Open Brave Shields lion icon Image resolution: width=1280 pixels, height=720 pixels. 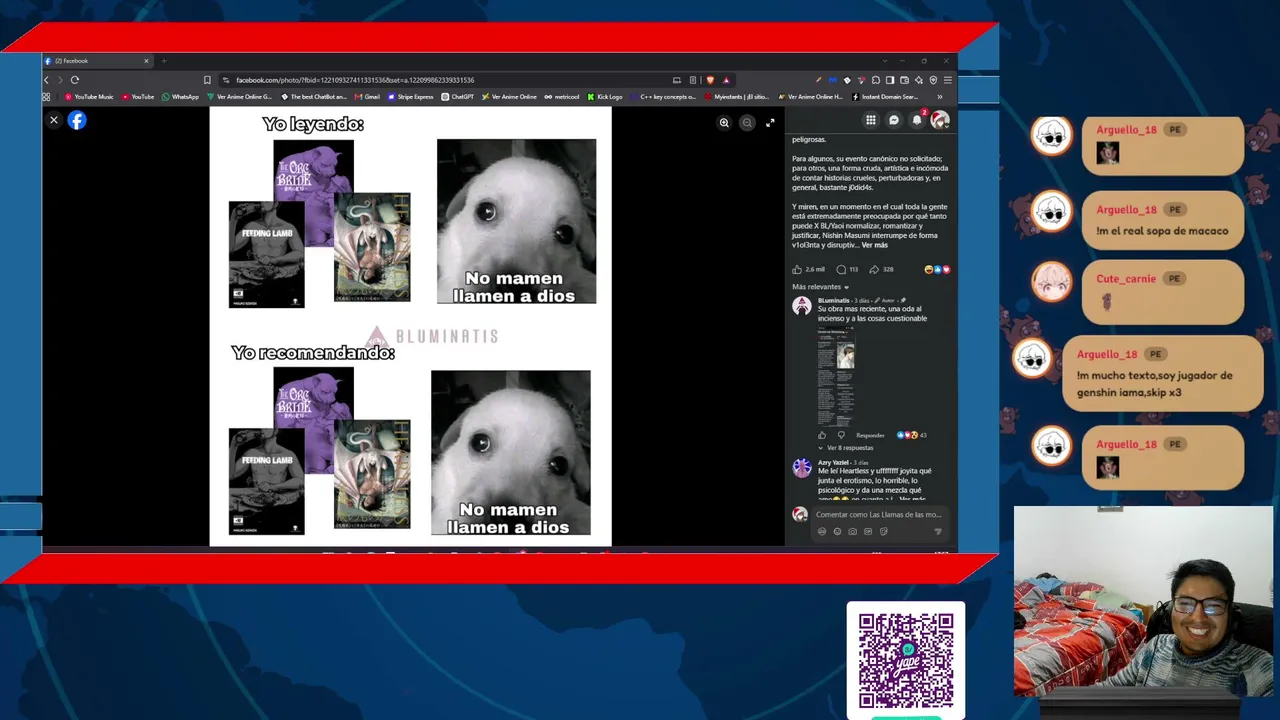[711, 80]
